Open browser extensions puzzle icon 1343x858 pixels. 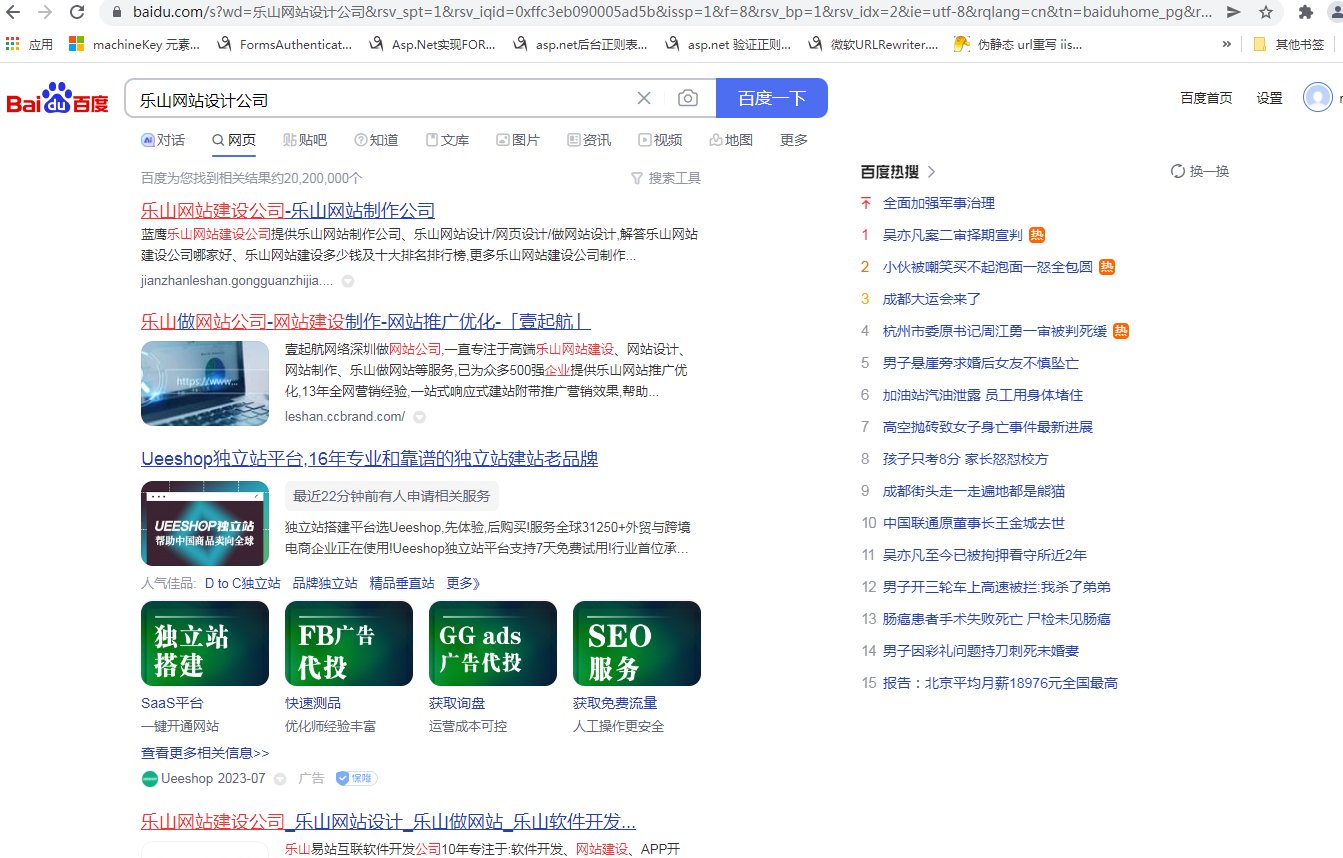[x=1305, y=12]
